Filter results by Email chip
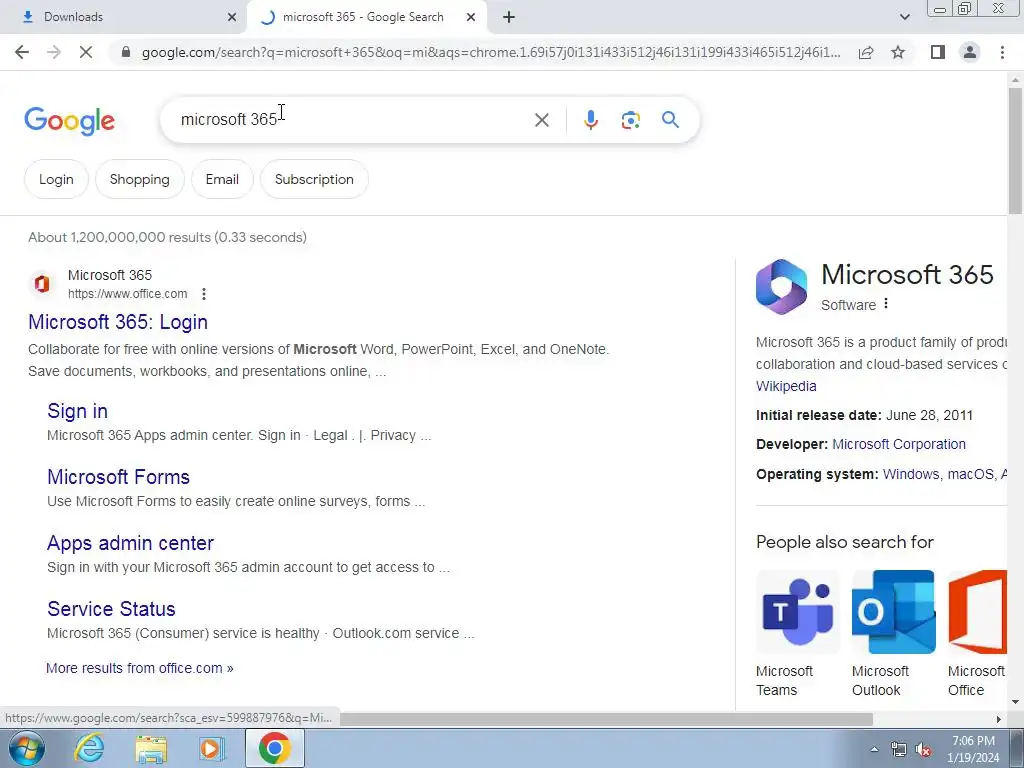 (222, 179)
